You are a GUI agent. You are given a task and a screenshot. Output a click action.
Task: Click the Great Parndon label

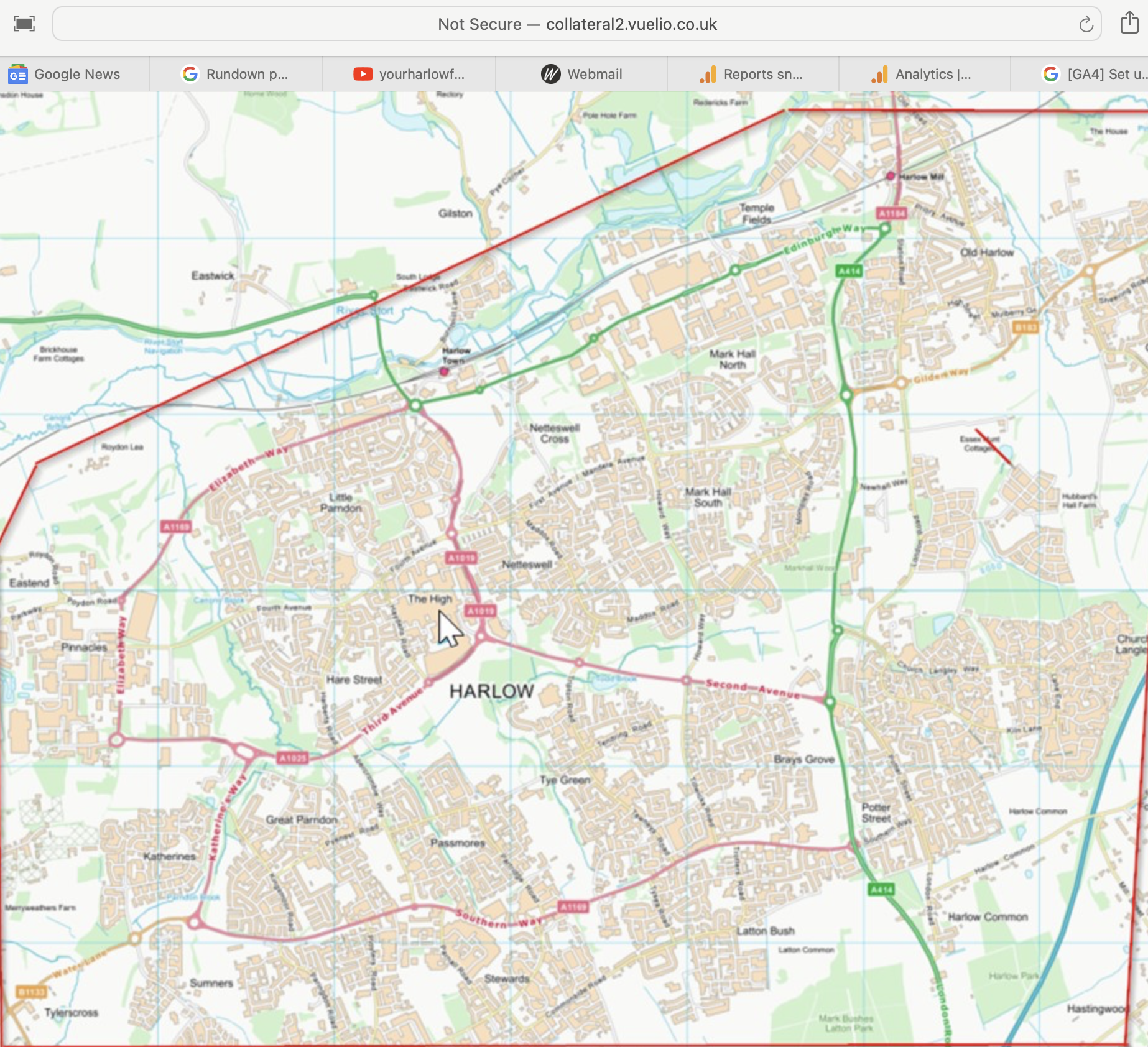click(302, 819)
